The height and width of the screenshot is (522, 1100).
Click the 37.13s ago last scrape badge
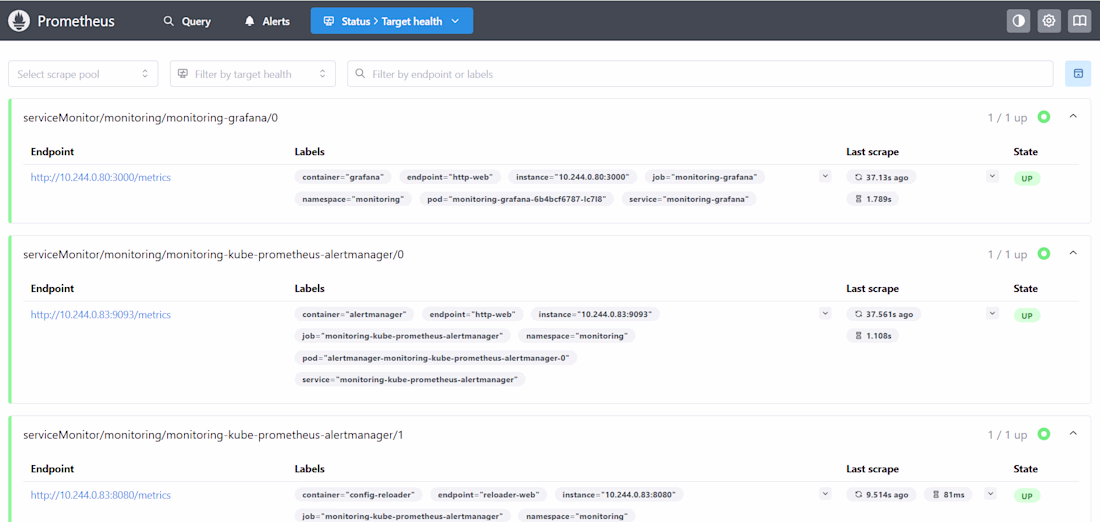[881, 178]
